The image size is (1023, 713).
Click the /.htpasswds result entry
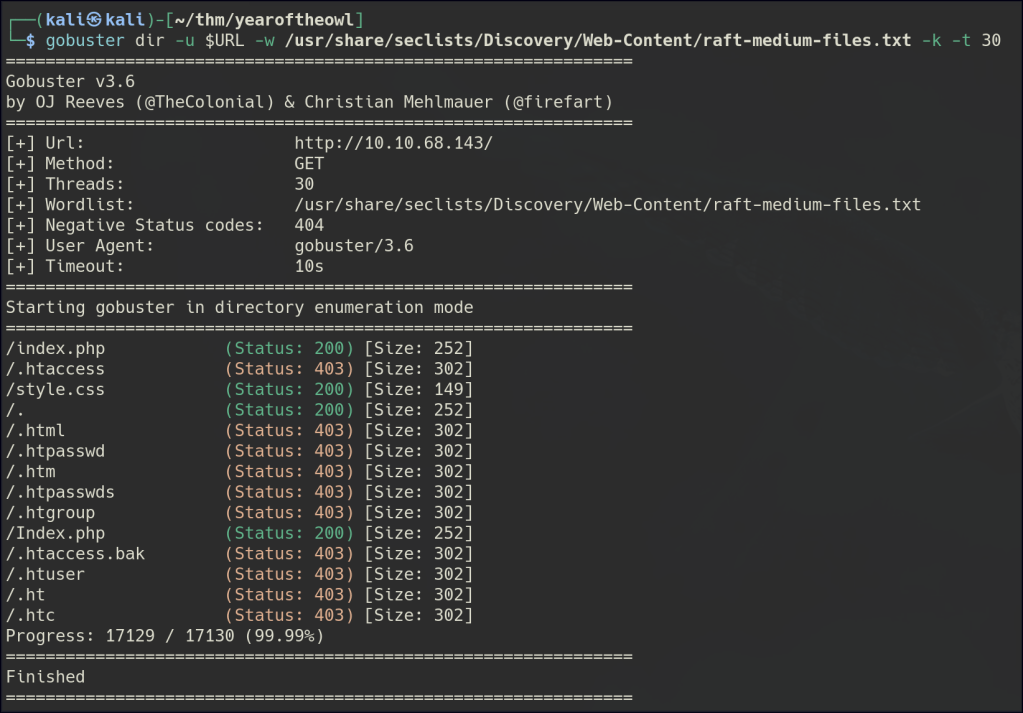tap(60, 492)
